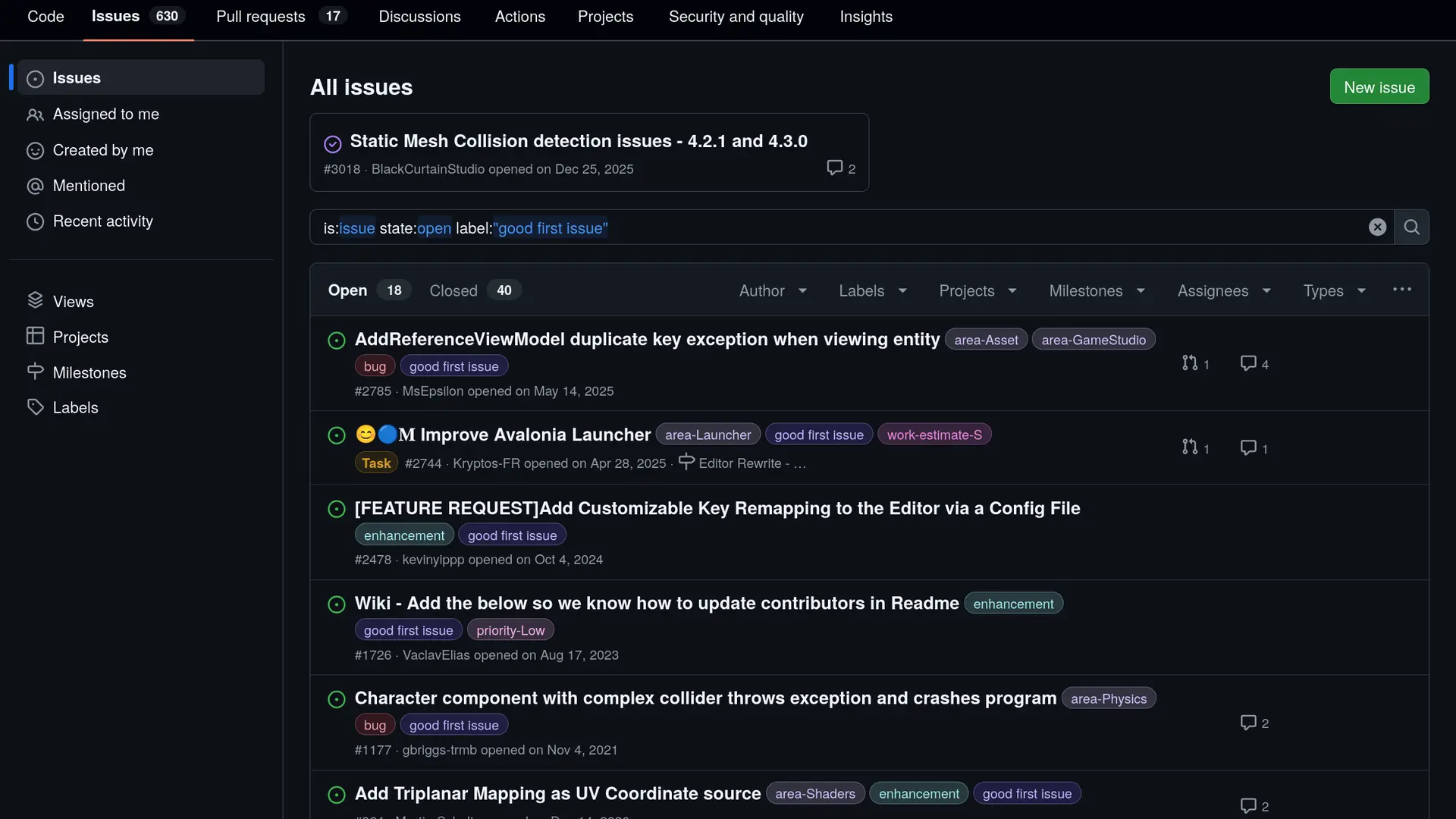
Task: Click the Milestones signpost icon in sidebar
Action: [35, 372]
